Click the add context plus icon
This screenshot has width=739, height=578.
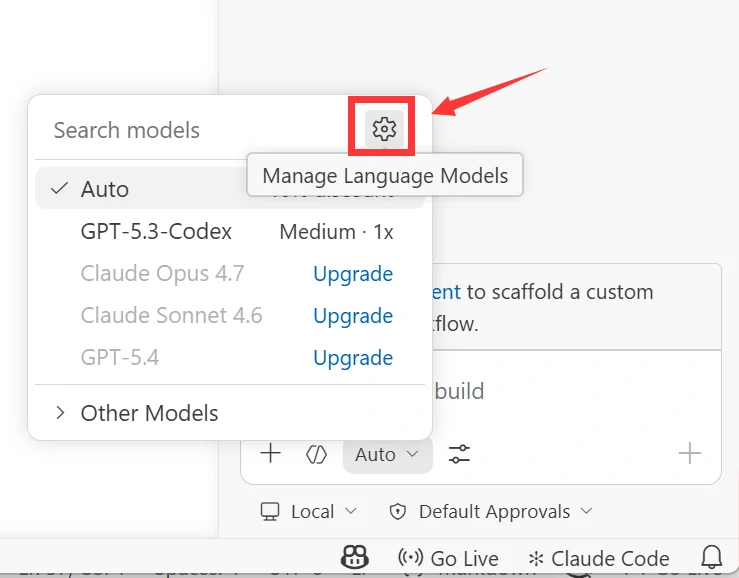(x=271, y=454)
